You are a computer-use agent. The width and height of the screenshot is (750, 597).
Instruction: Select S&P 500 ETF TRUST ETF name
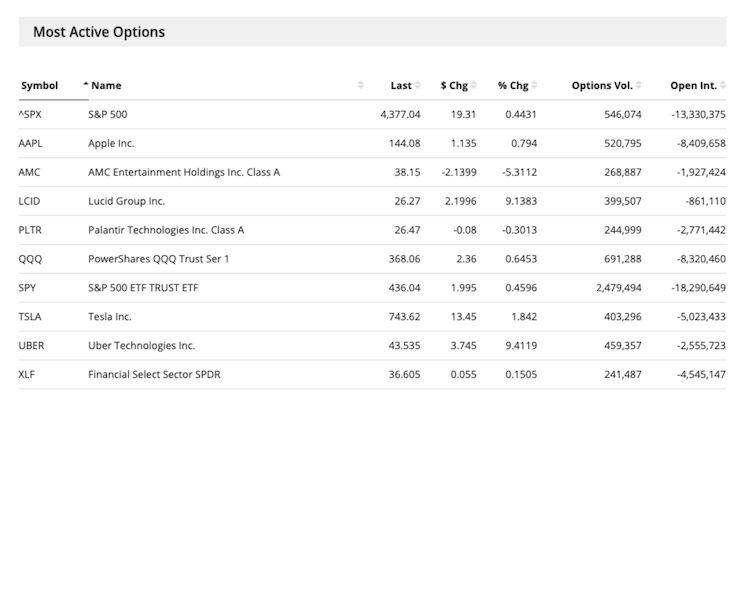click(x=143, y=288)
